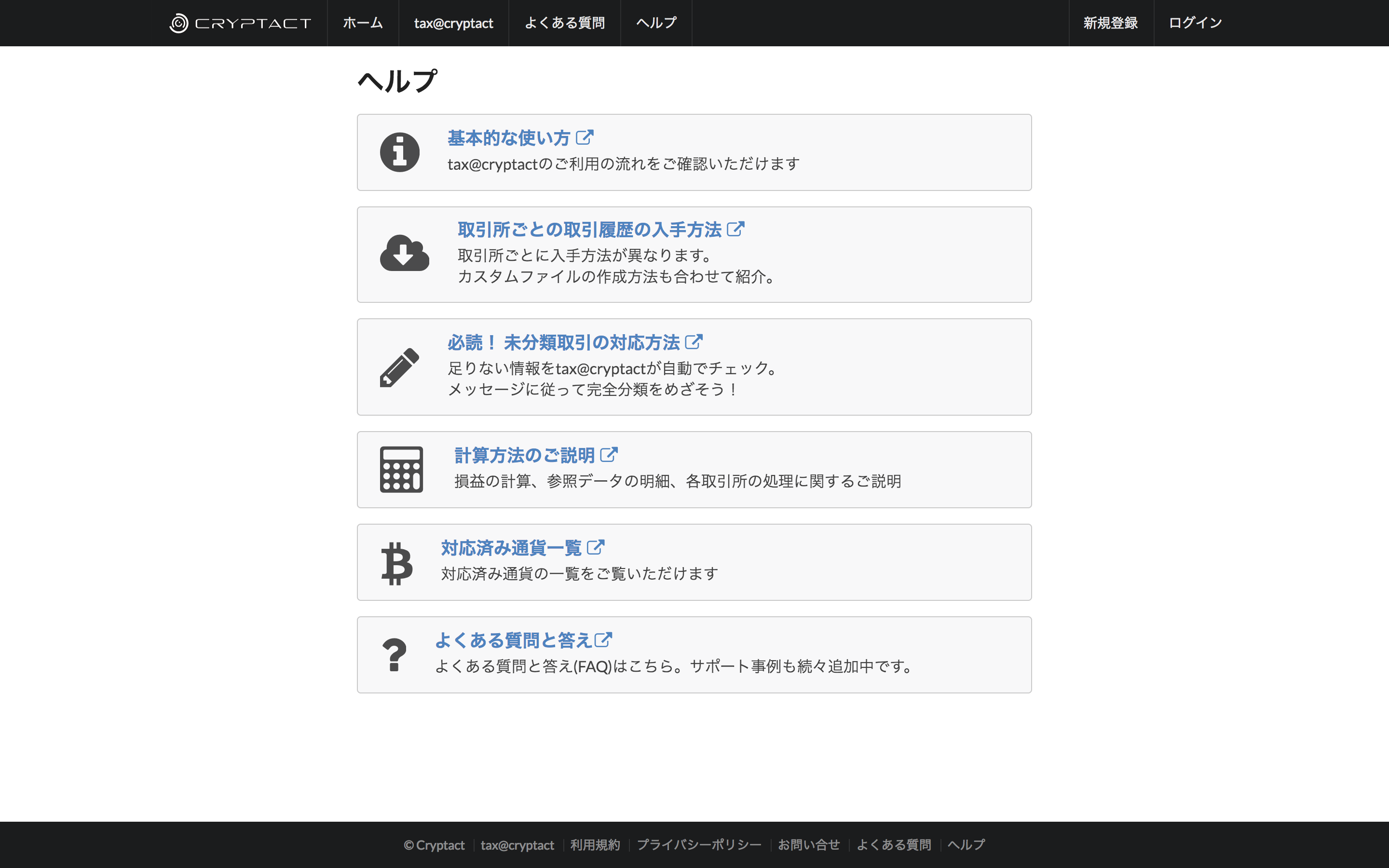Open よくある質問 in the footer
Viewport: 1389px width, 868px height.
pyautogui.click(x=894, y=845)
